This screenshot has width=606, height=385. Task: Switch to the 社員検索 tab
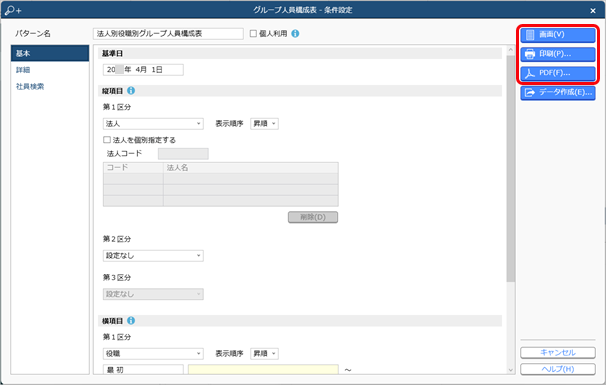[50, 87]
